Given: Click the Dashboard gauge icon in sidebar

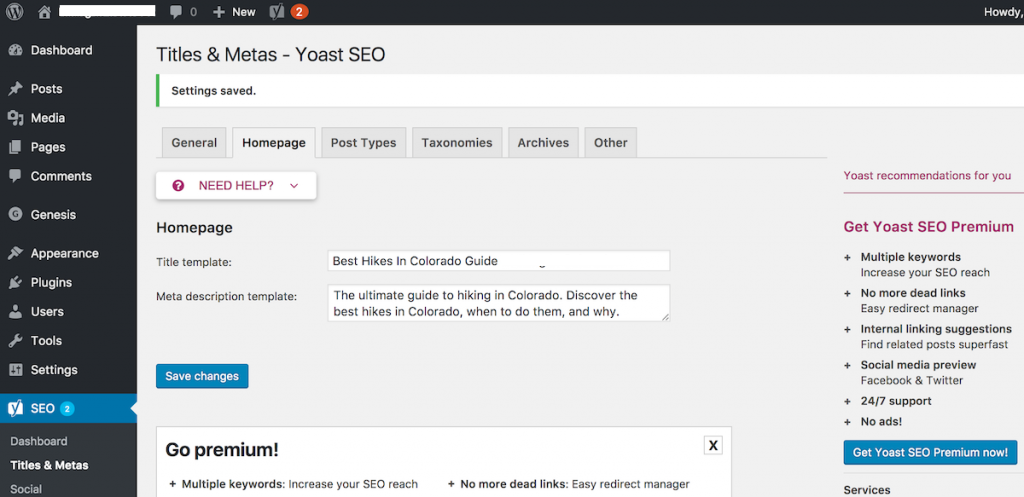Looking at the screenshot, I should click(16, 50).
